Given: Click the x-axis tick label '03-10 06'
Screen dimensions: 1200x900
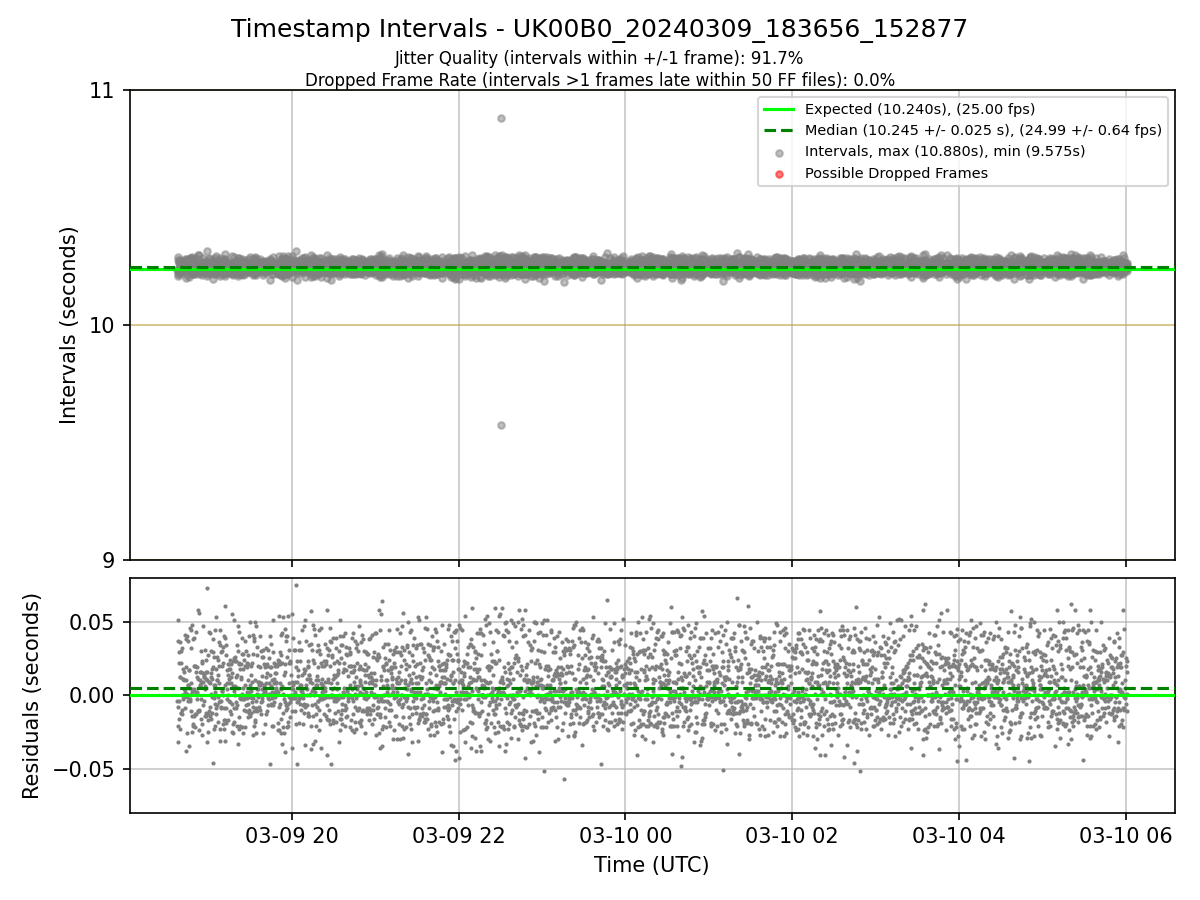Looking at the screenshot, I should click(1126, 835).
